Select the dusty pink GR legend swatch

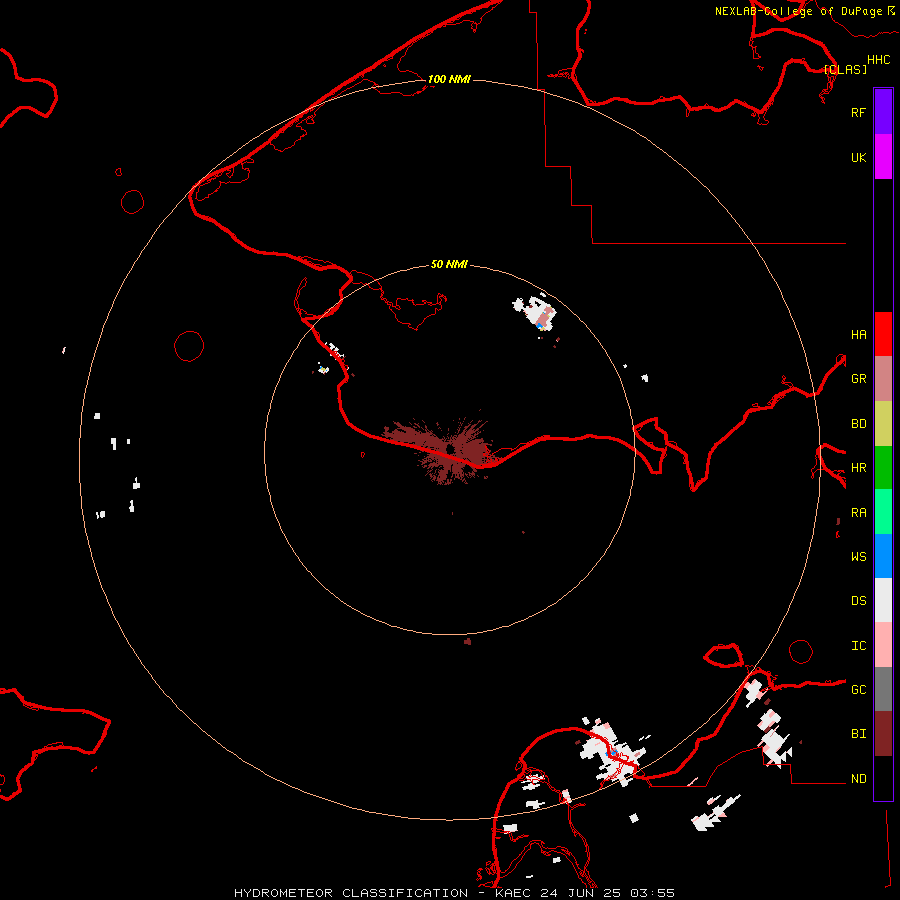coord(883,379)
